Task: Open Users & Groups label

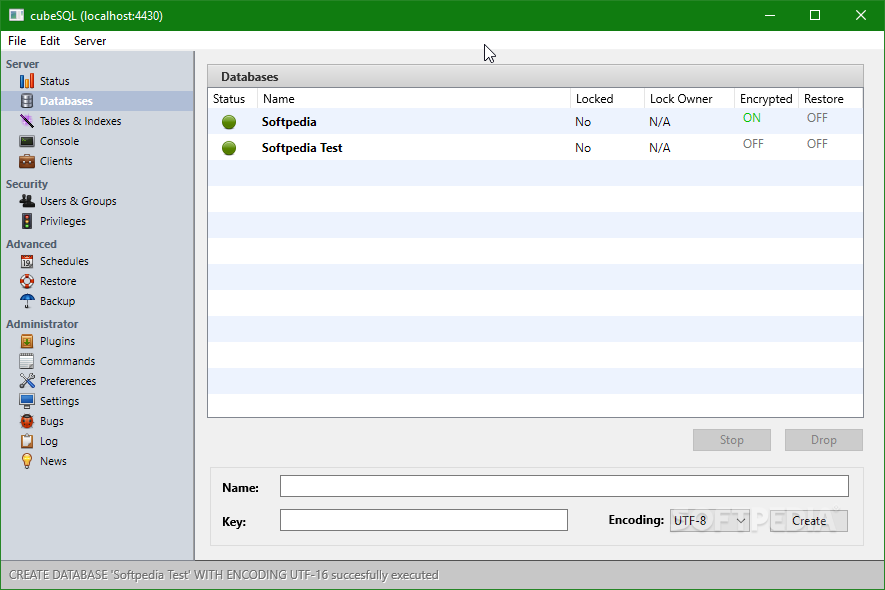Action: pyautogui.click(x=78, y=201)
